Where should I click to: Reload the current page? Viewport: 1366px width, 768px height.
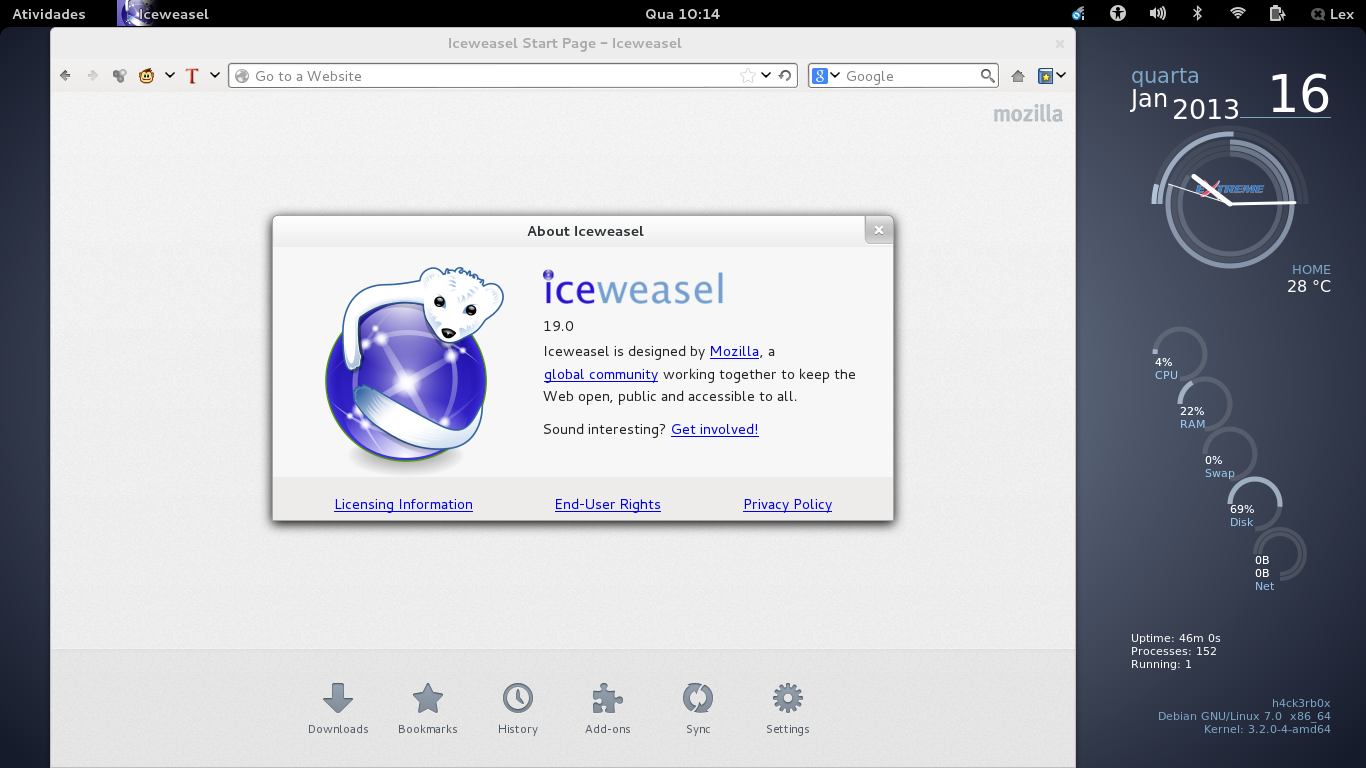[x=785, y=76]
